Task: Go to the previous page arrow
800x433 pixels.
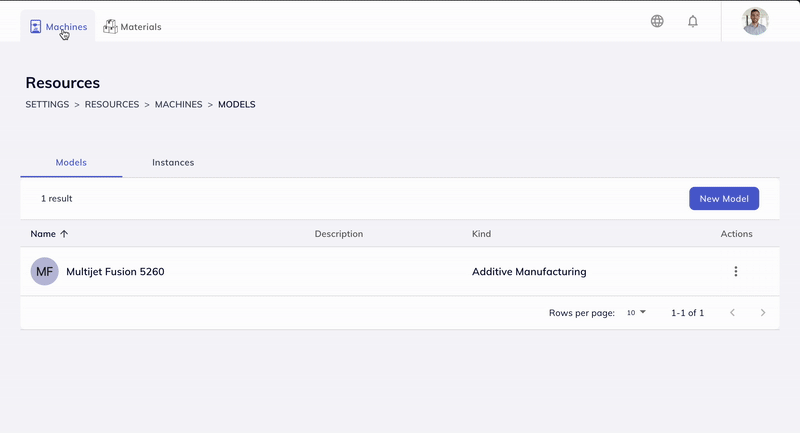Action: 732,313
